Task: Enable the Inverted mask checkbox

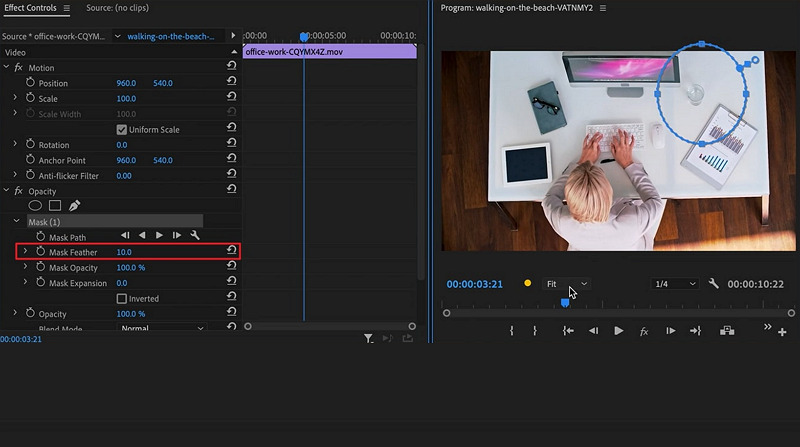Action: (x=121, y=299)
